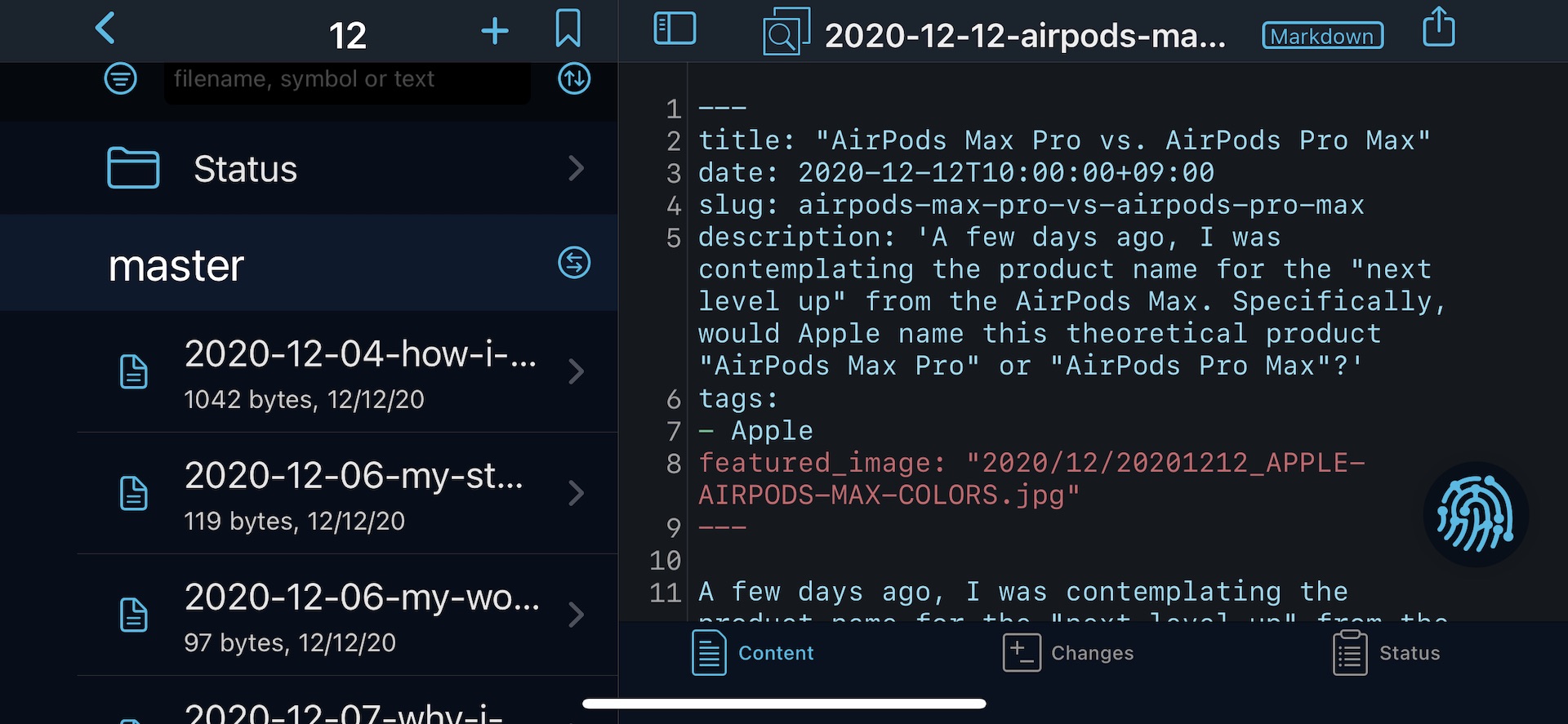Switch to the Changes tab
Viewport: 1568px width, 724px height.
(1068, 653)
